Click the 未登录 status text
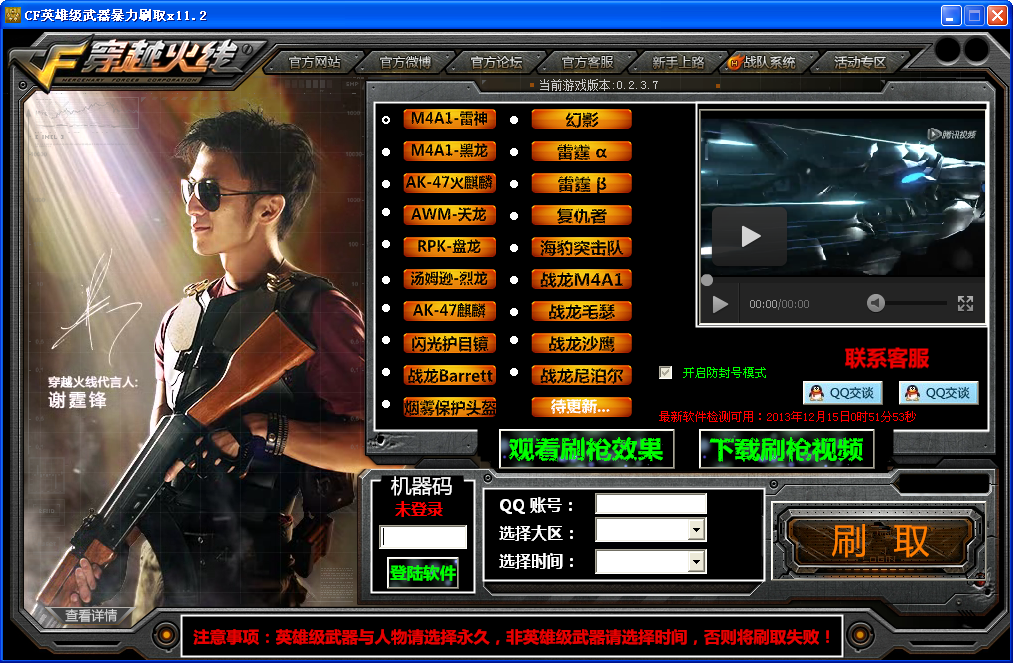Viewport: 1013px width, 663px height. [x=419, y=509]
